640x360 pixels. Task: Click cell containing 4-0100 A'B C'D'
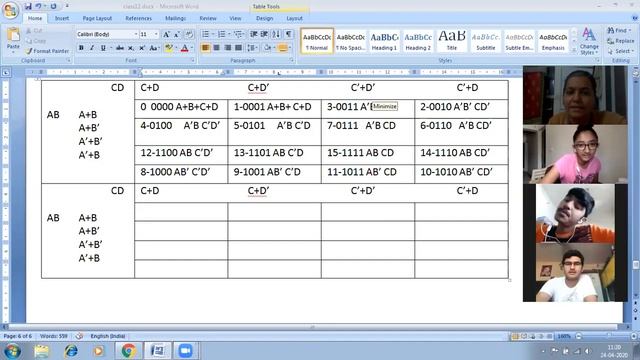(181, 132)
